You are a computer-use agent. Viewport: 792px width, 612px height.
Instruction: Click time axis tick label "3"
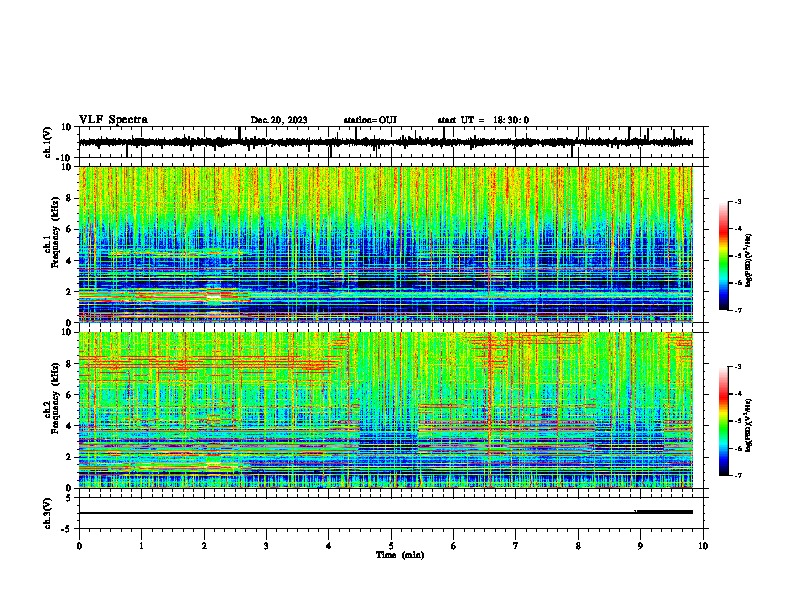pyautogui.click(x=266, y=546)
